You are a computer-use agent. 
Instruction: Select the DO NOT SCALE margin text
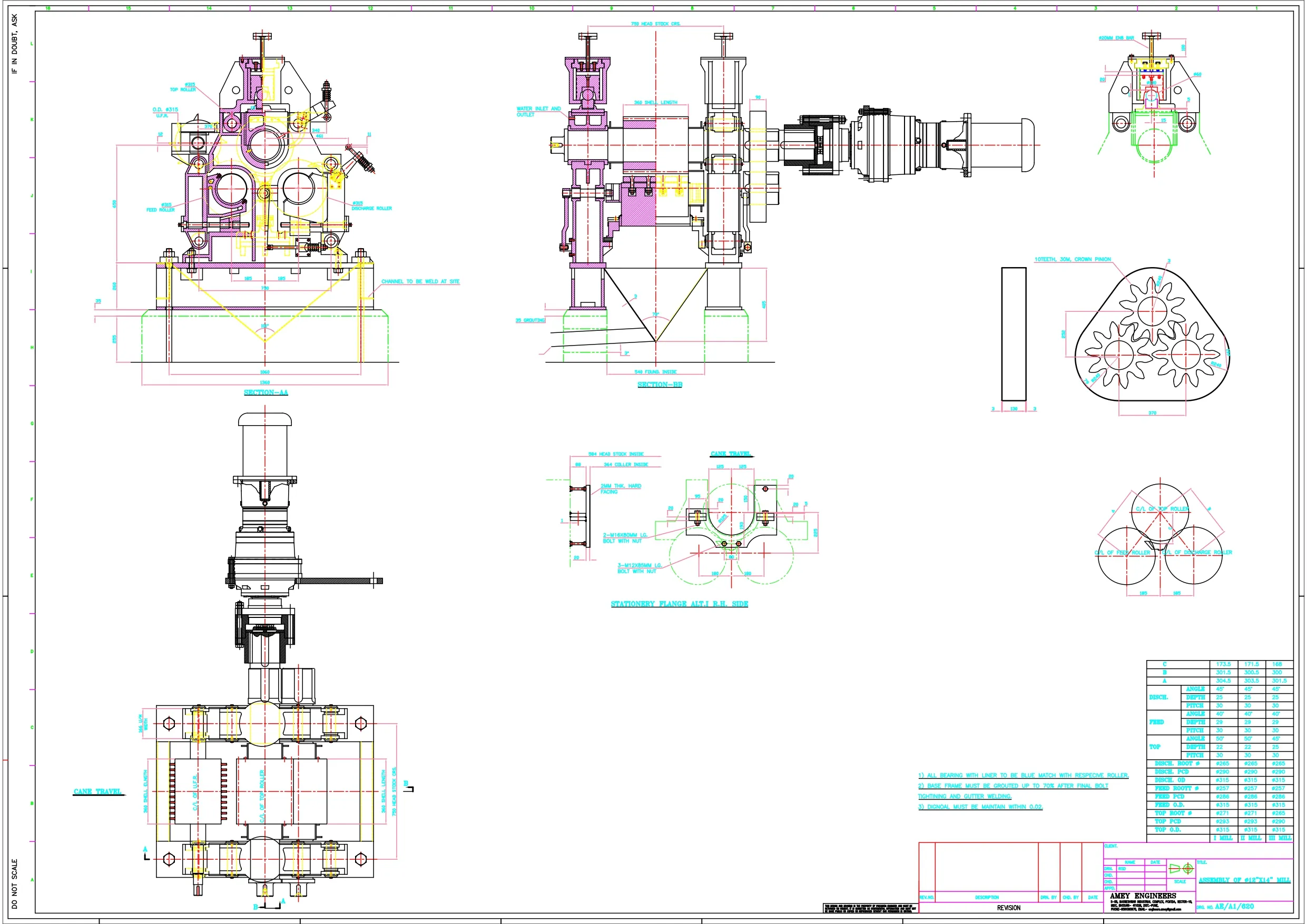pos(15,883)
